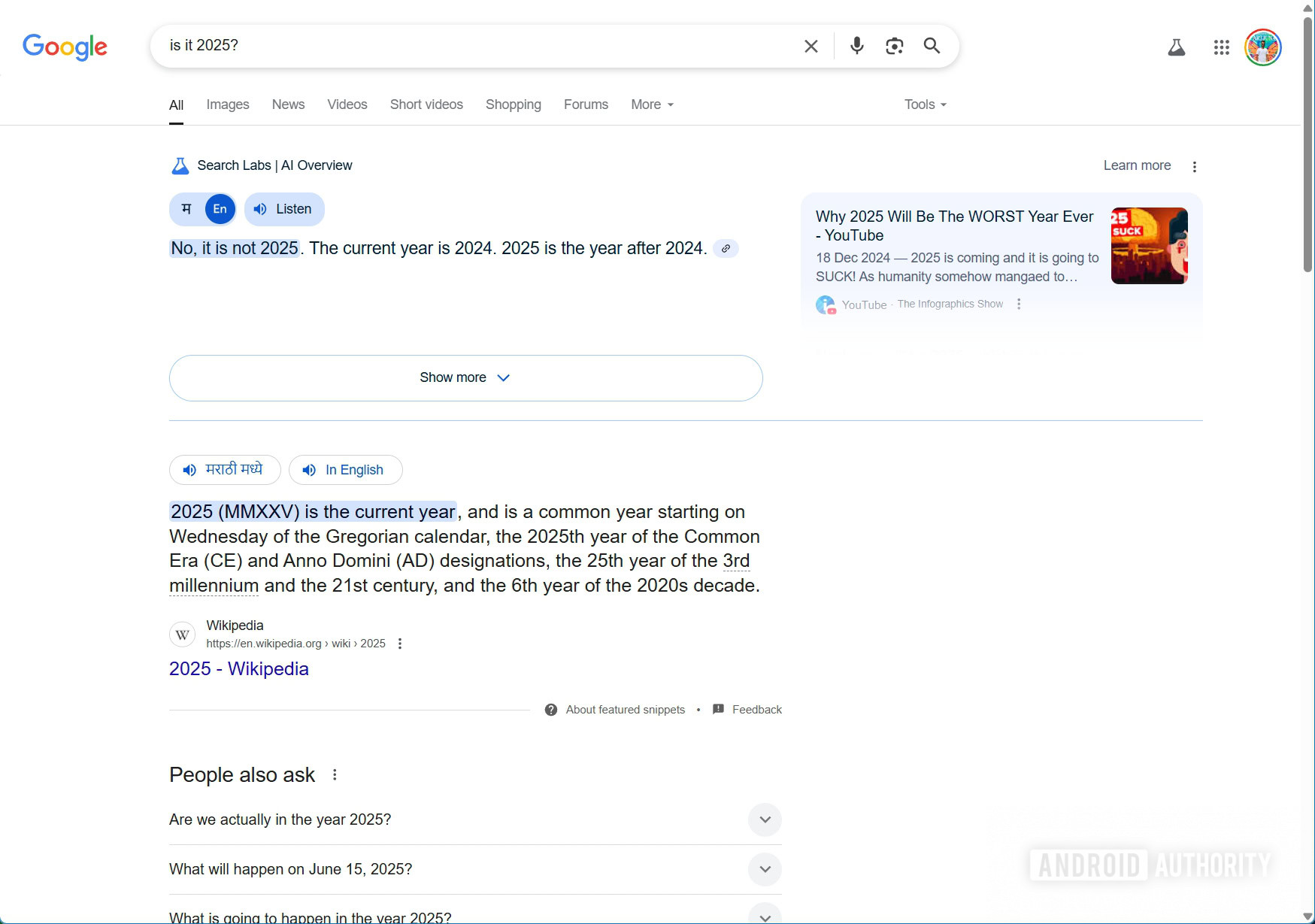Switch AI Overview language to Marathi

186,209
